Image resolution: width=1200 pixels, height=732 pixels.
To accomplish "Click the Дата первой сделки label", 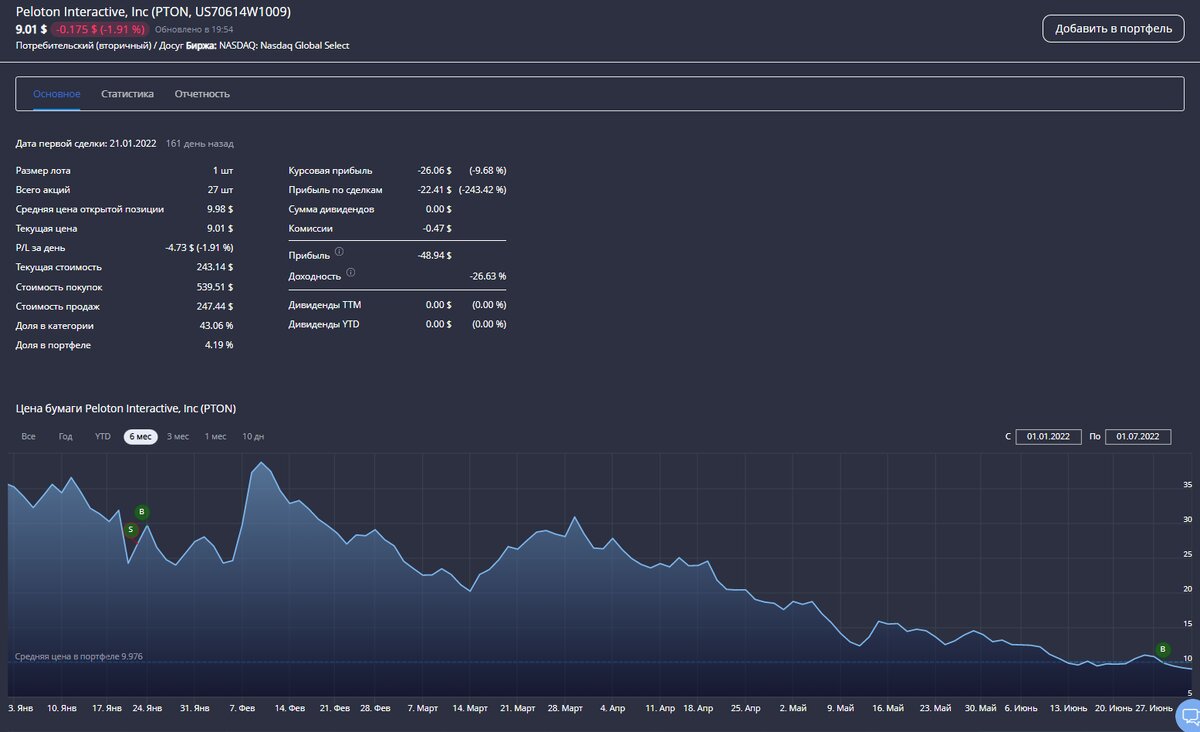I will click(x=61, y=143).
